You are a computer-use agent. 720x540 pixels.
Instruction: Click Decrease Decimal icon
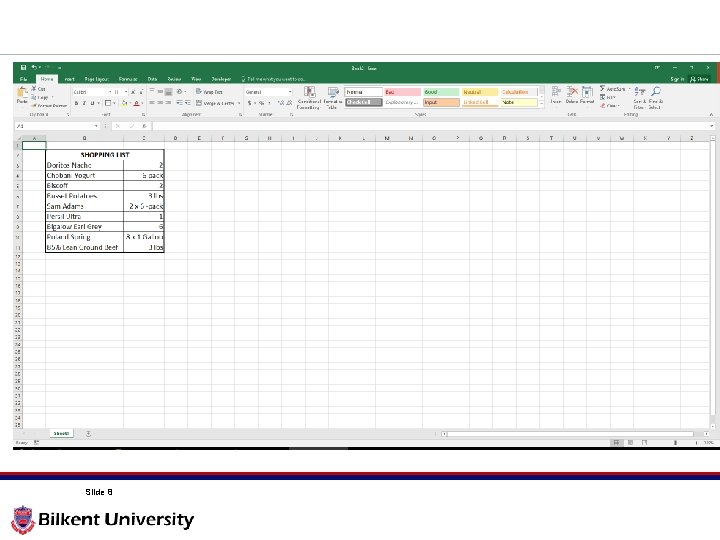[289, 103]
